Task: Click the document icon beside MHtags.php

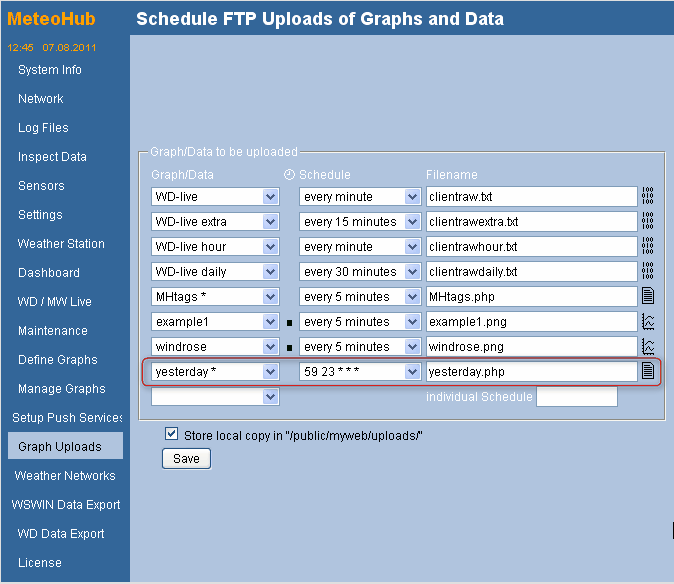Action: point(647,296)
